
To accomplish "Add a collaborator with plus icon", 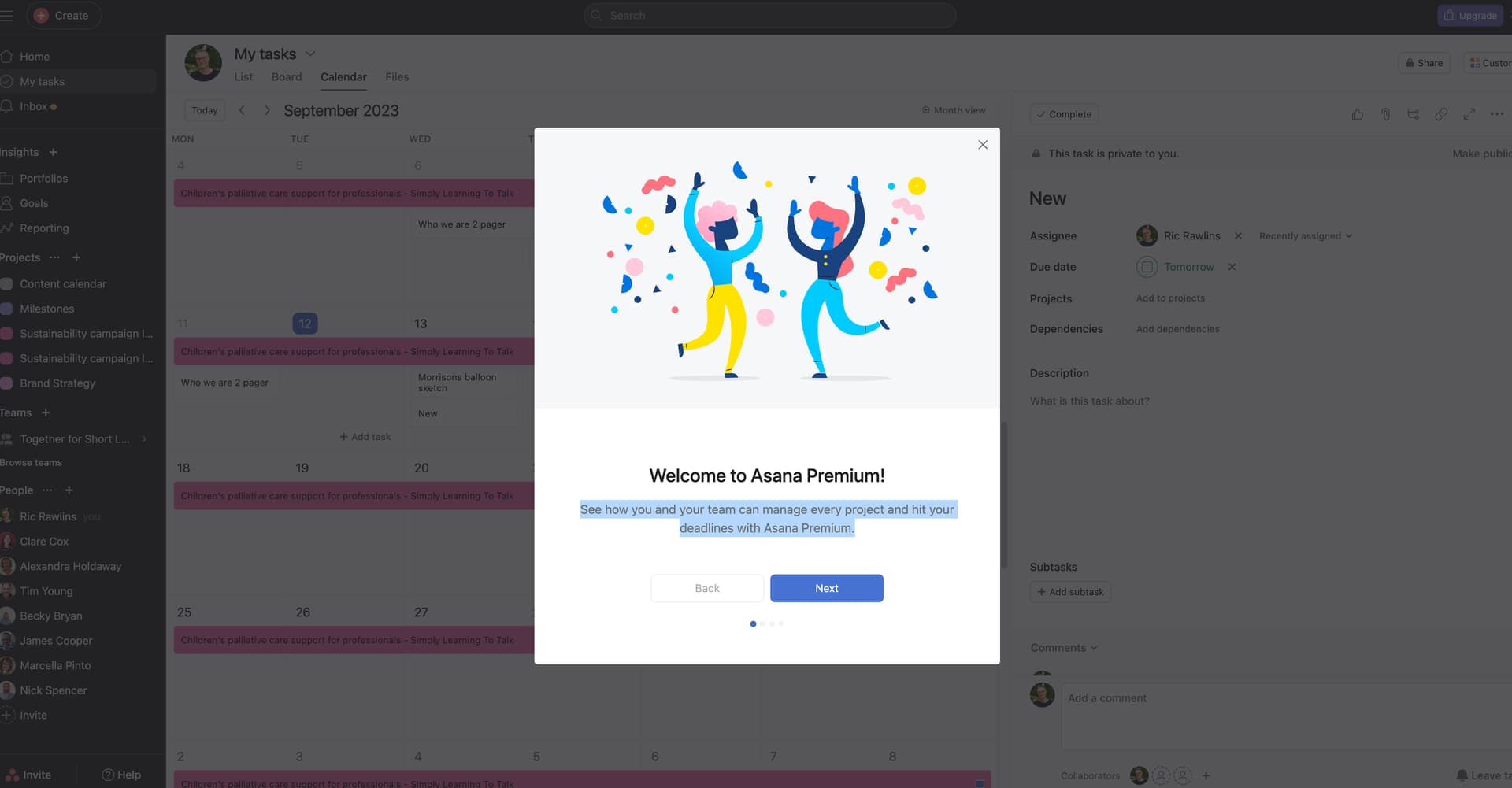I will point(1206,775).
